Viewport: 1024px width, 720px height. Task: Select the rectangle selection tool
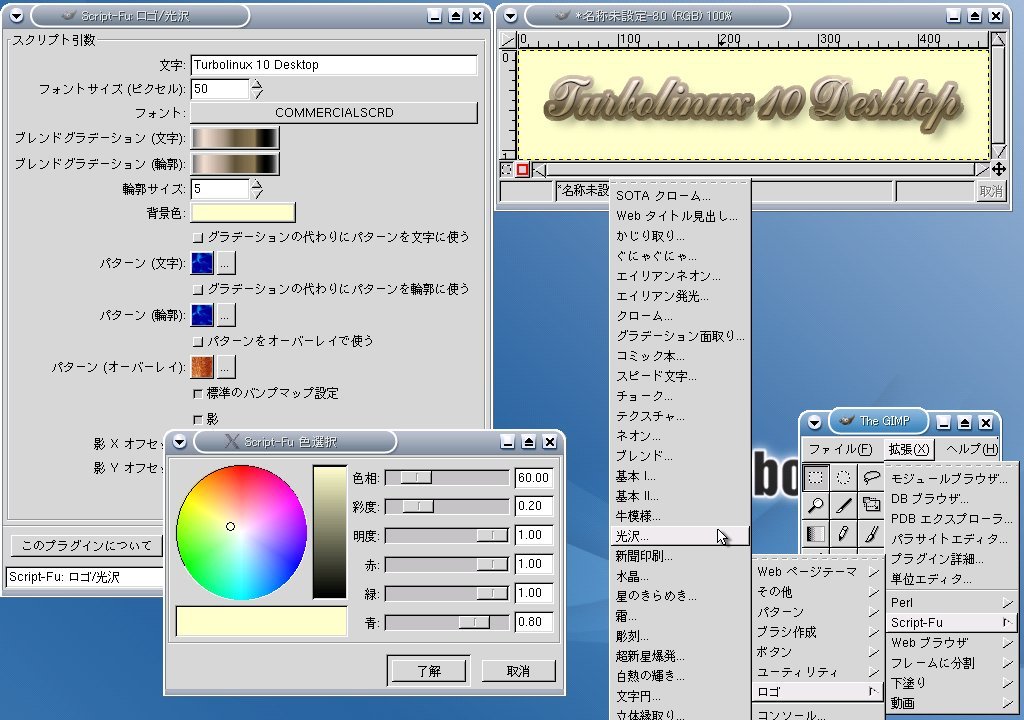(817, 478)
